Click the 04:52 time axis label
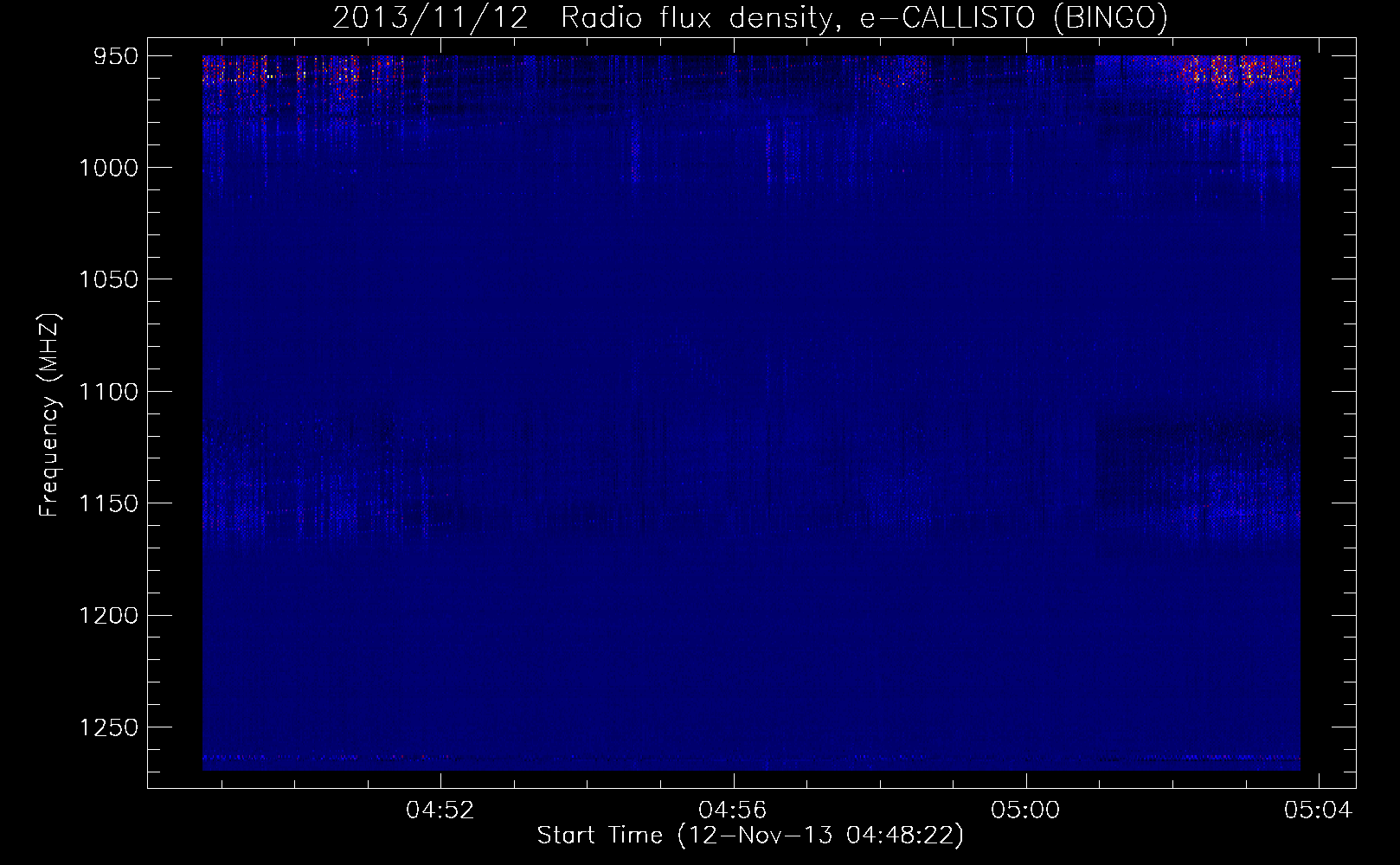The height and width of the screenshot is (865, 1400). [x=440, y=811]
